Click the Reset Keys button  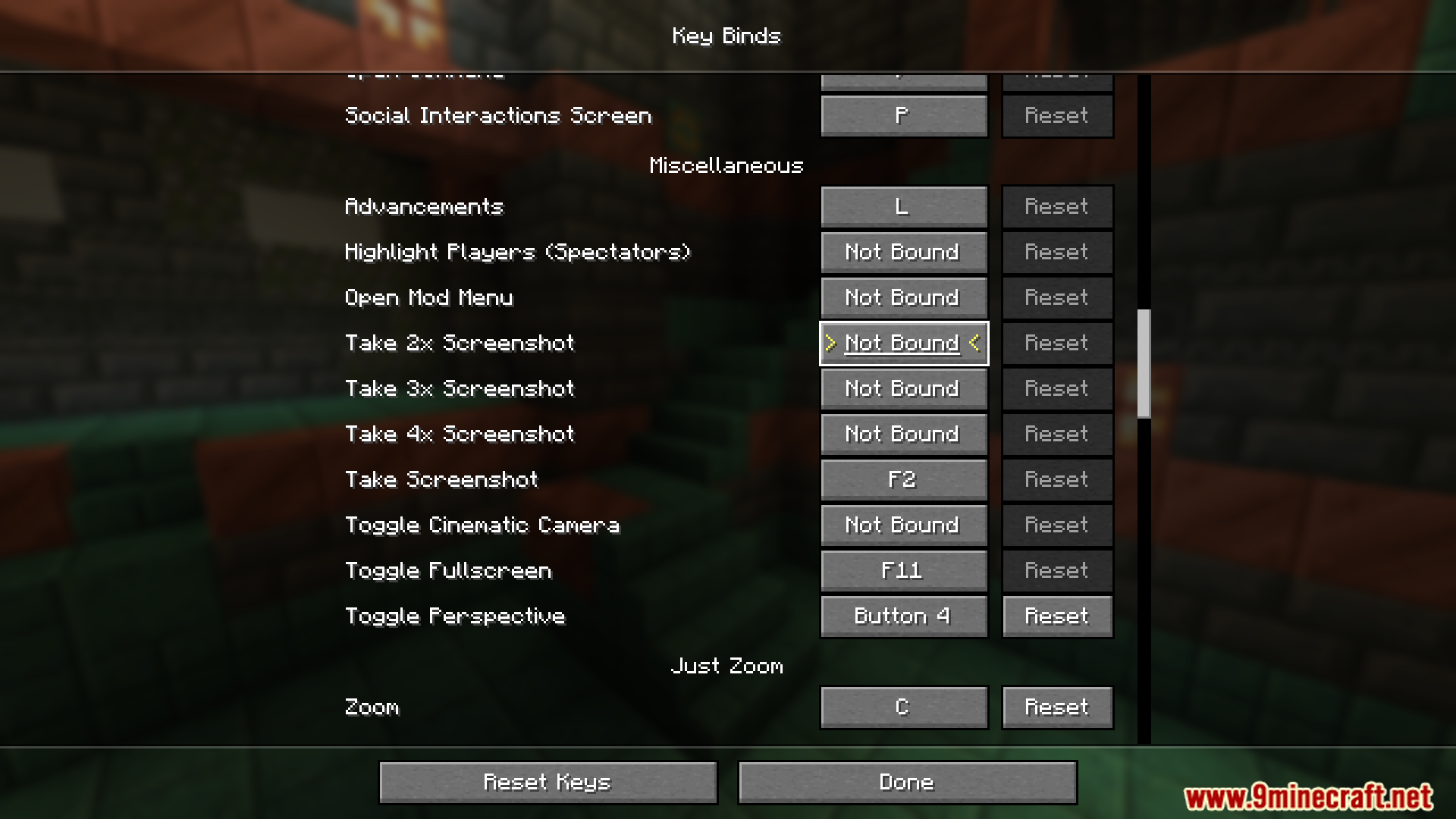548,782
